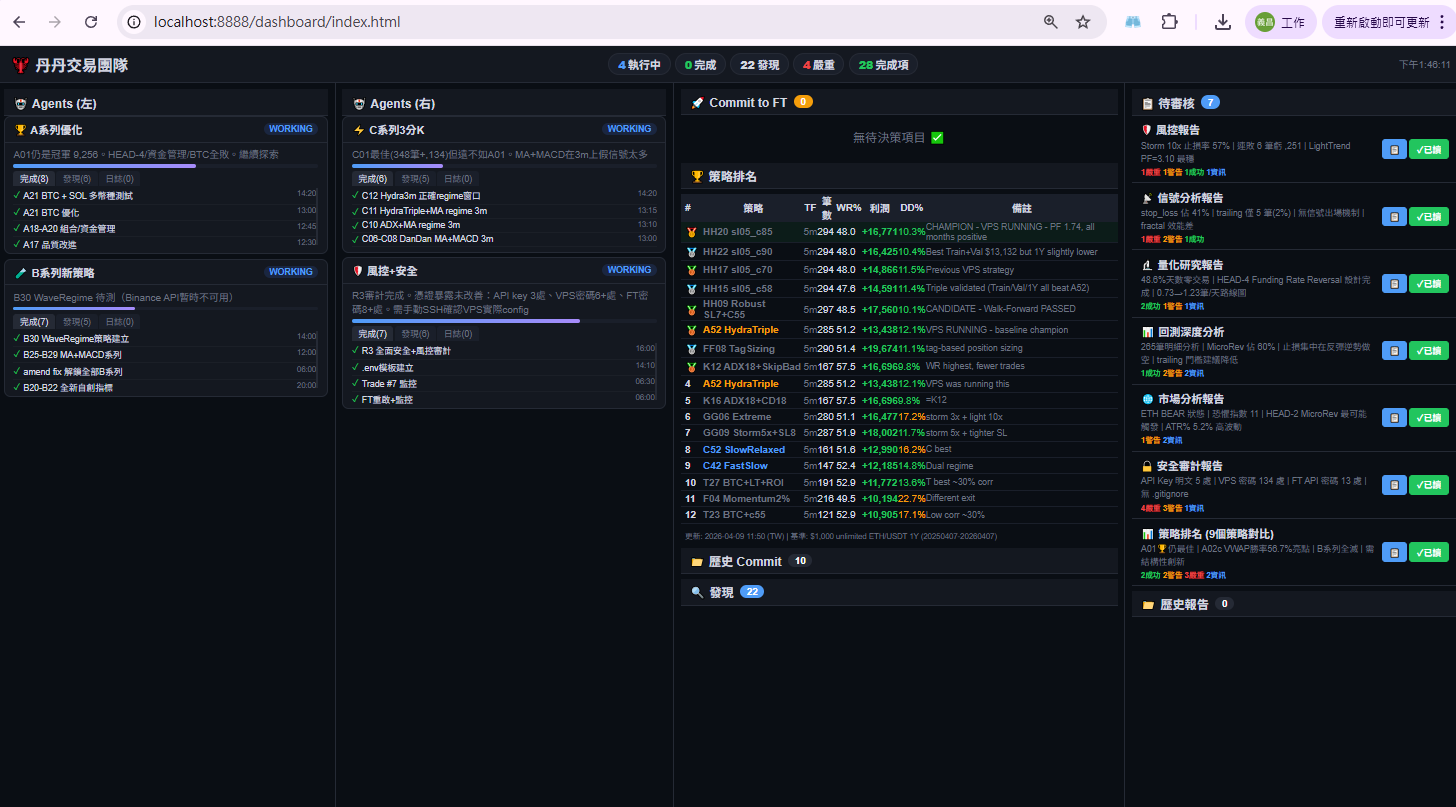
Task: Bookmark this page using the star icon
Action: (1082, 22)
